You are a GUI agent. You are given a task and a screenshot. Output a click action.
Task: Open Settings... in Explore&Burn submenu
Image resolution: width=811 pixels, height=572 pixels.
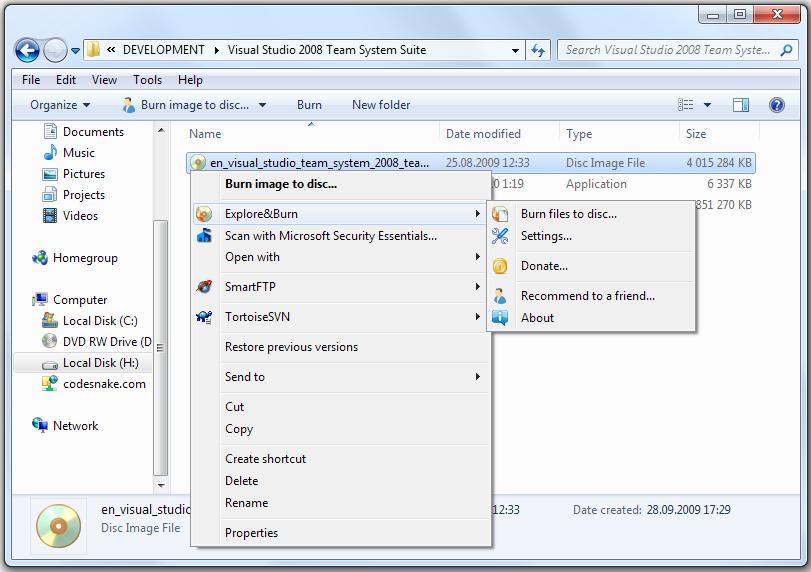[591, 236]
